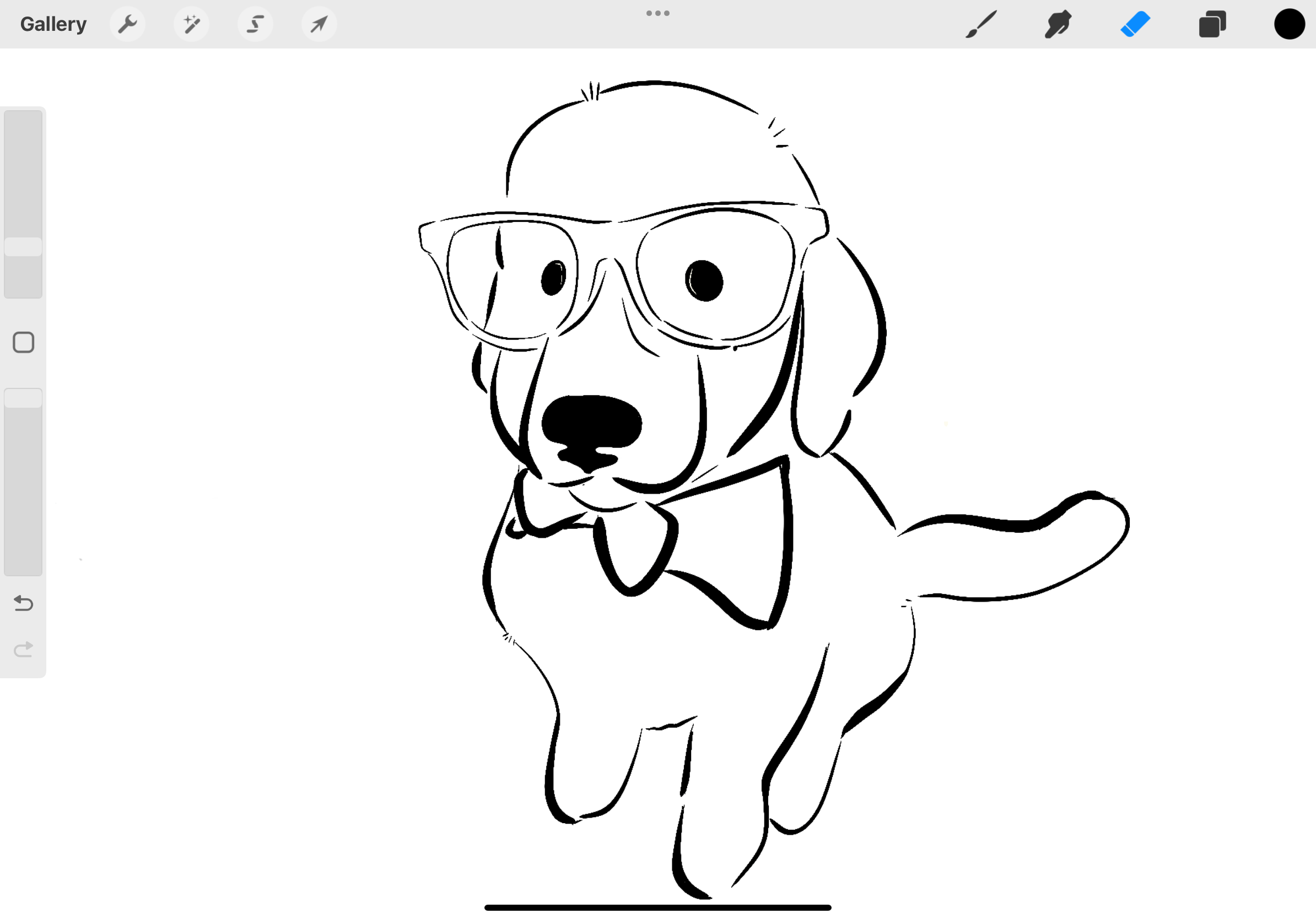Image resolution: width=1316 pixels, height=919 pixels.
Task: Tap undo in the left sidebar
Action: click(x=23, y=603)
